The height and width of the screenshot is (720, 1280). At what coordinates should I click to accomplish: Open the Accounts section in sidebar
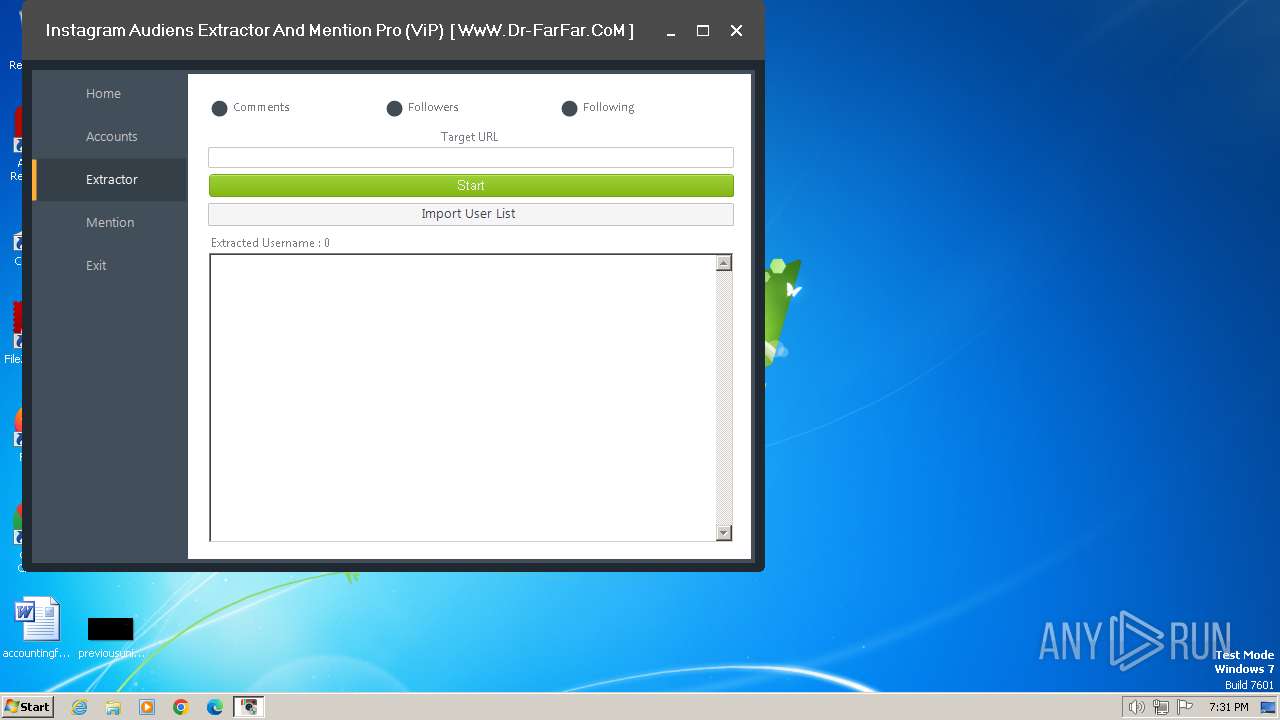(111, 137)
